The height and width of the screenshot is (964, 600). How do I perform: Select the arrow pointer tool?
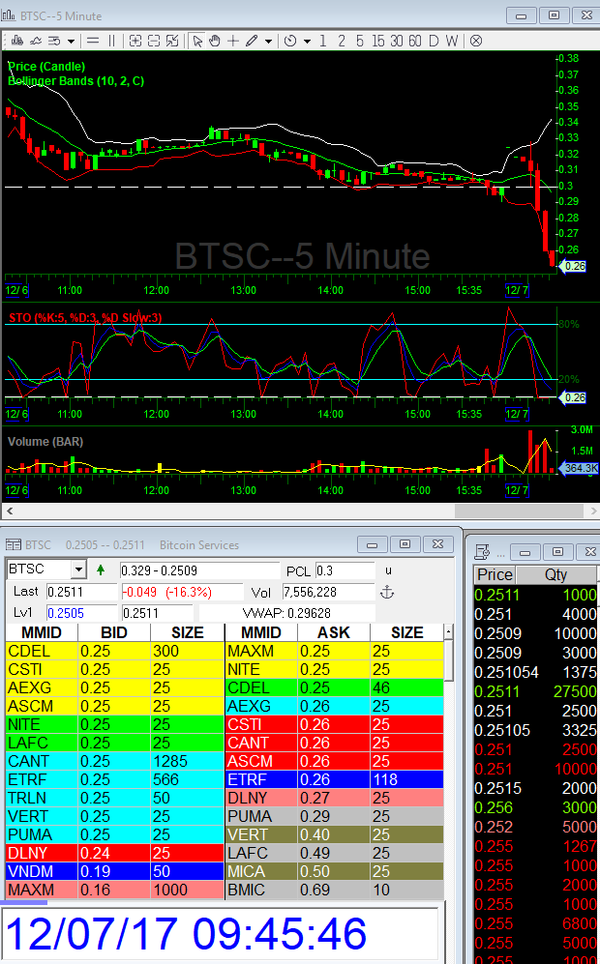point(197,41)
